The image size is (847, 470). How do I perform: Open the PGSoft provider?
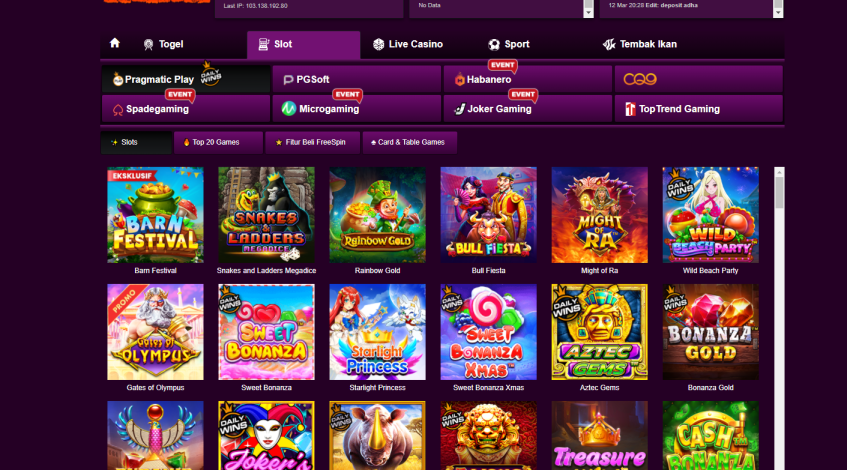(357, 79)
